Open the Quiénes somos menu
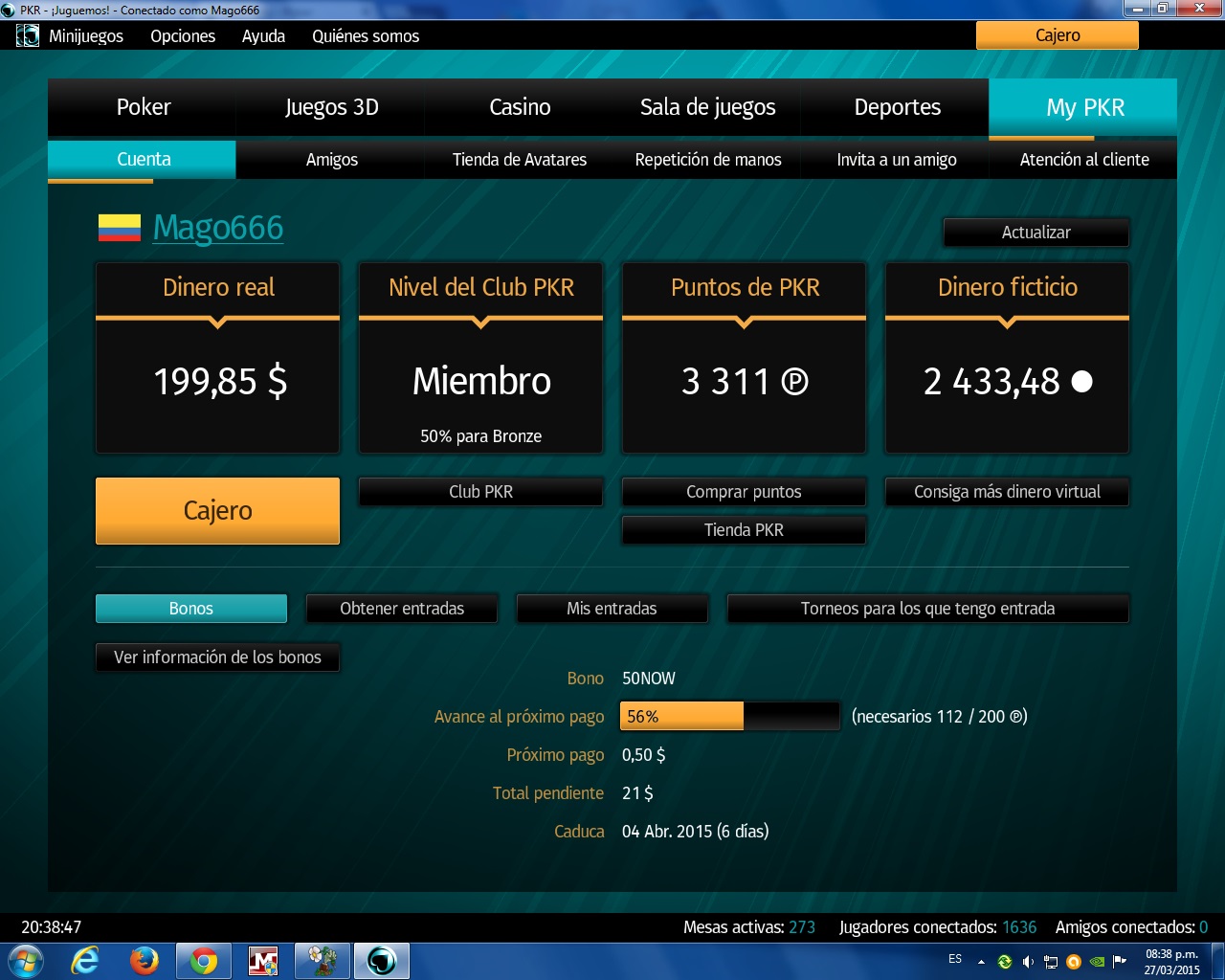 (366, 36)
